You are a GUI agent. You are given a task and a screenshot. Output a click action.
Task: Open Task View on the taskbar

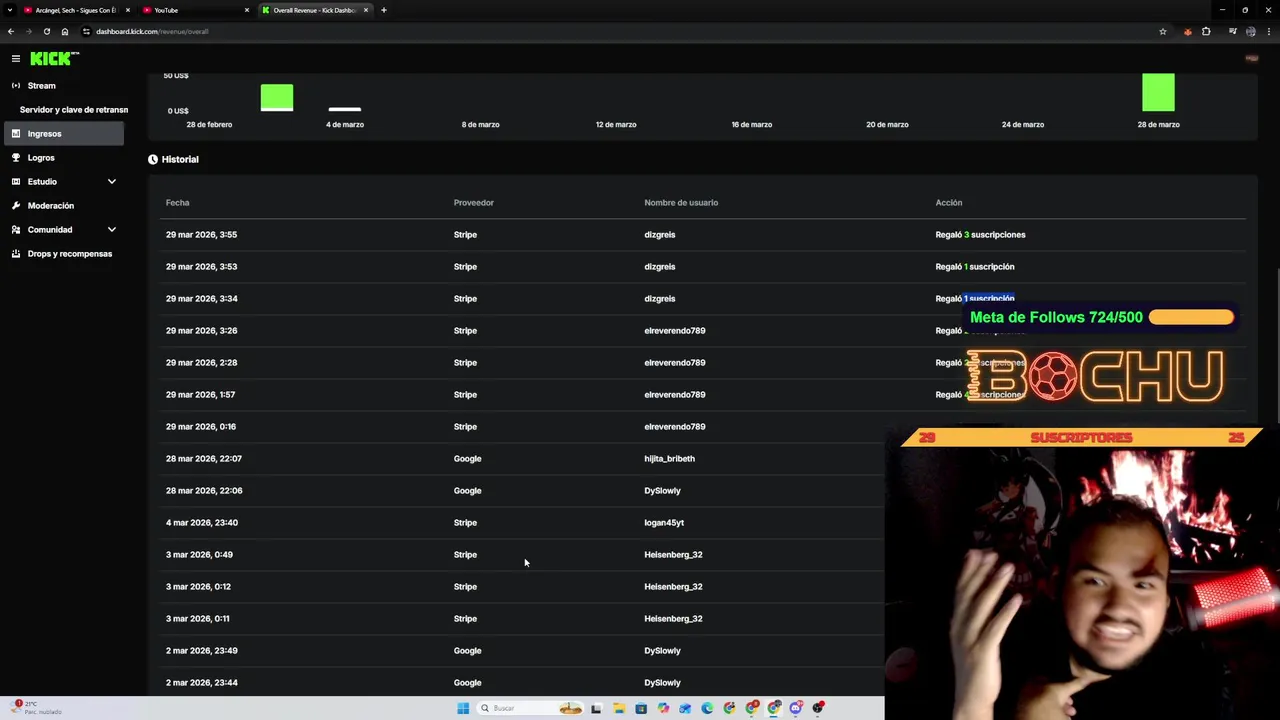pyautogui.click(x=596, y=708)
